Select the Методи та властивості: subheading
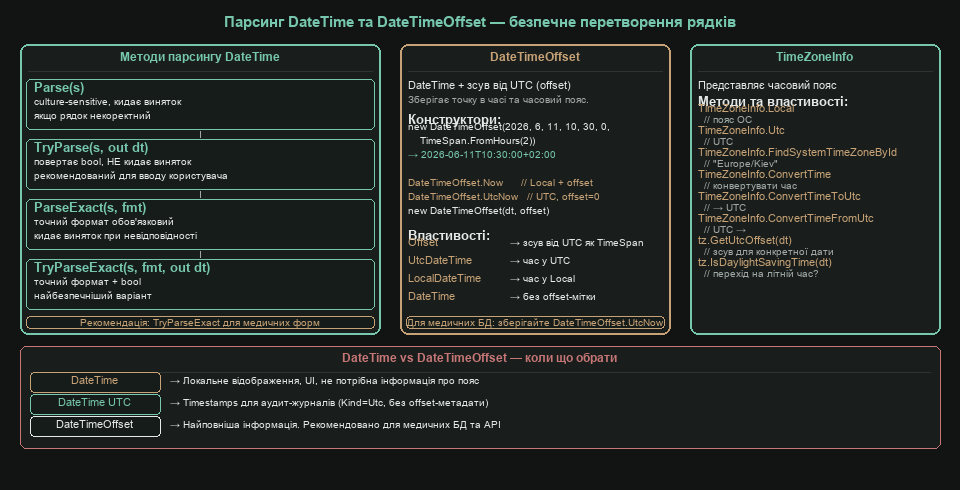 click(x=773, y=102)
